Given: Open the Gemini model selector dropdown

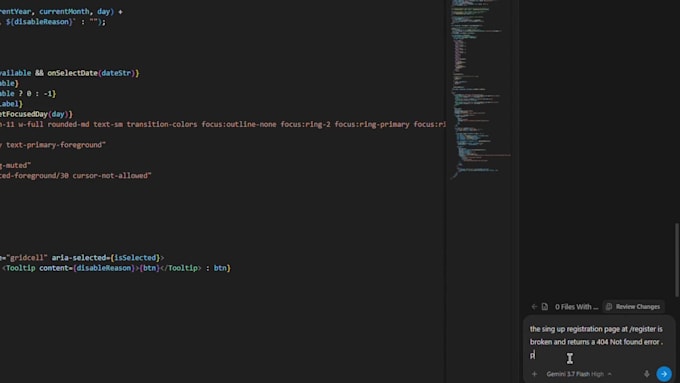Looking at the screenshot, I should tap(579, 373).
